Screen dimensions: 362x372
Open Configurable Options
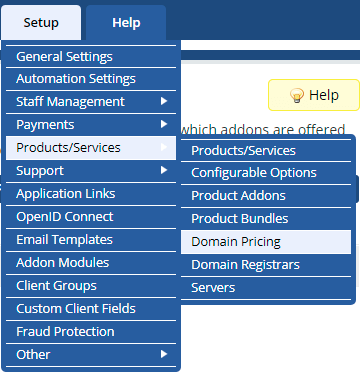tap(266, 173)
